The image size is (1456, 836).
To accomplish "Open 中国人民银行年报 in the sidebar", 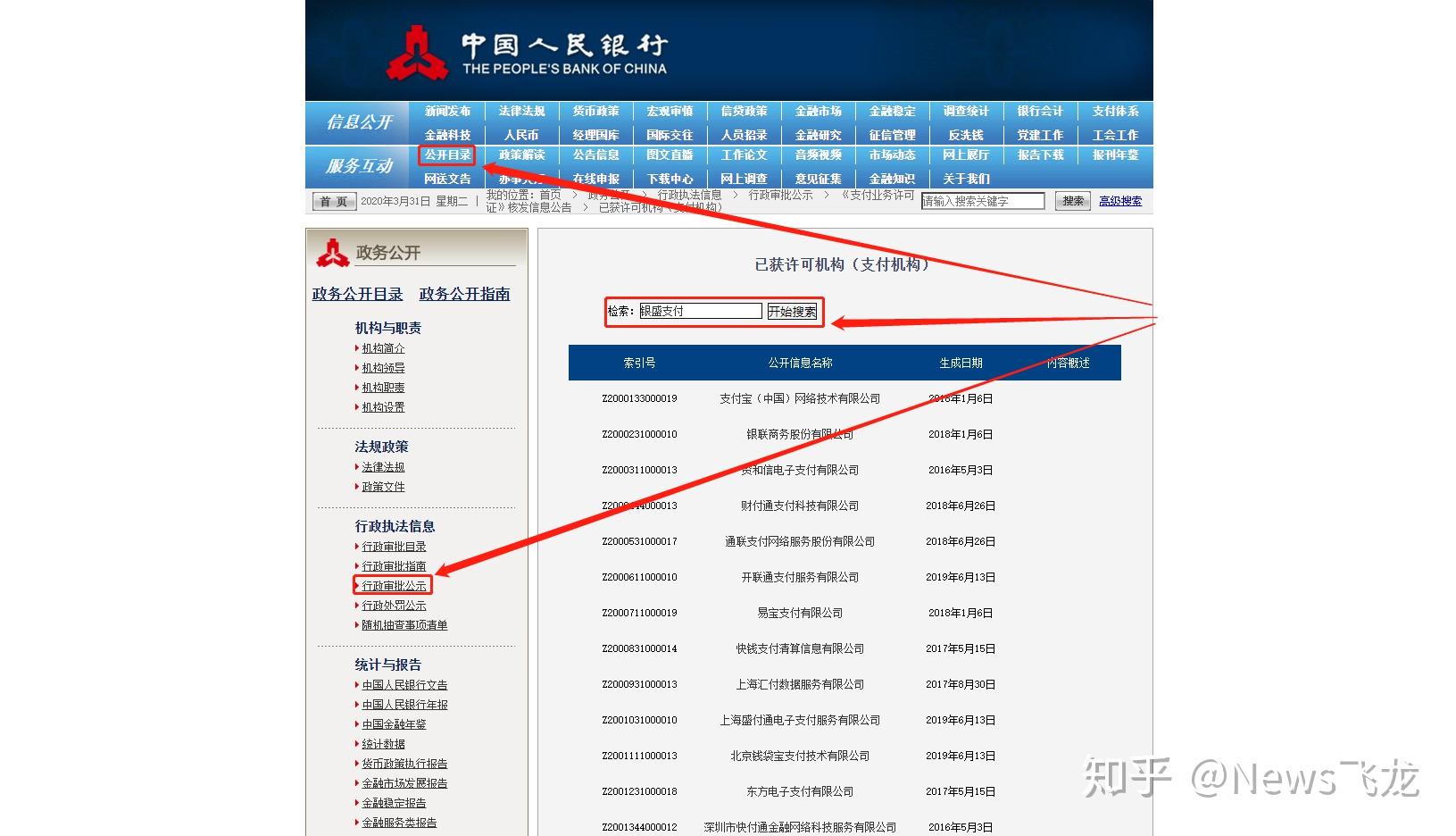I will pyautogui.click(x=404, y=705).
